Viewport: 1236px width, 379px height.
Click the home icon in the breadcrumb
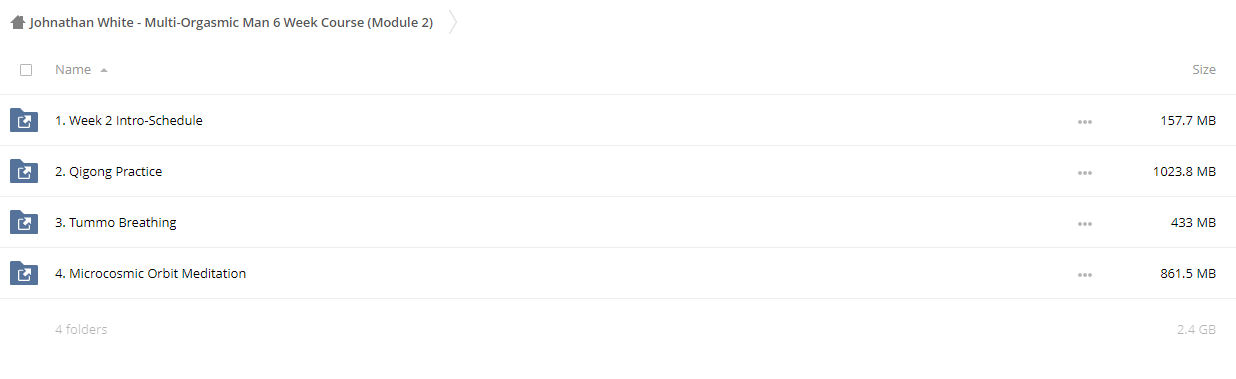pyautogui.click(x=17, y=22)
